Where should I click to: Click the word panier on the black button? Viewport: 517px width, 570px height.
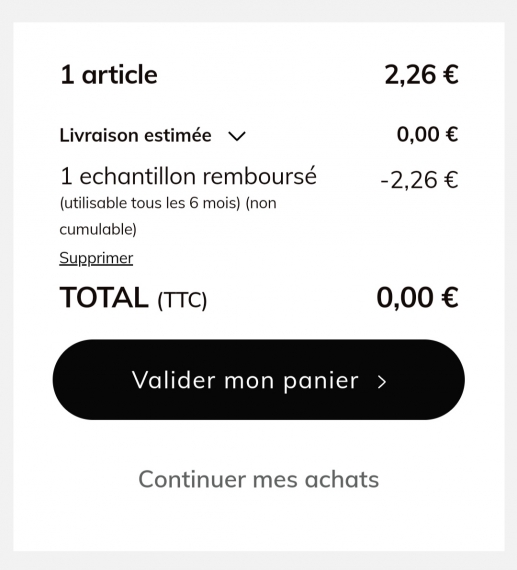[321, 381]
